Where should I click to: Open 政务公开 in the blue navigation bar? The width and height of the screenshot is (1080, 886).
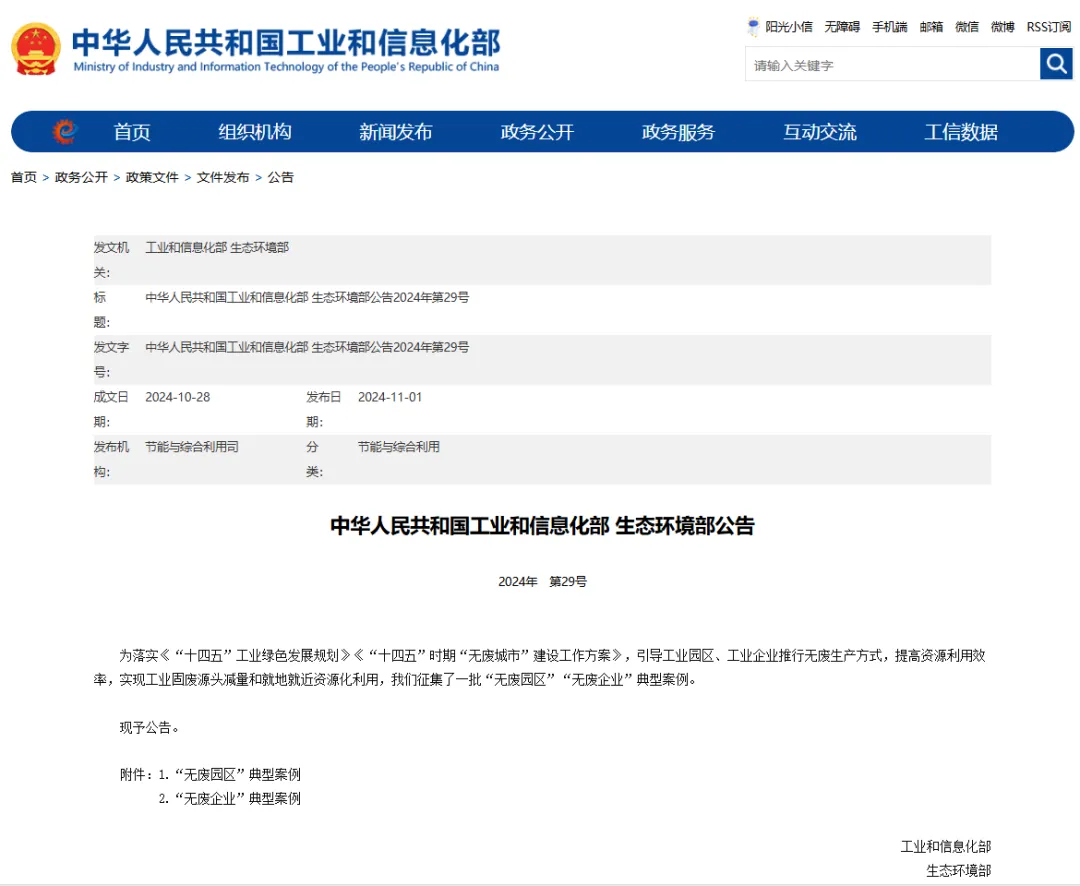pyautogui.click(x=537, y=132)
